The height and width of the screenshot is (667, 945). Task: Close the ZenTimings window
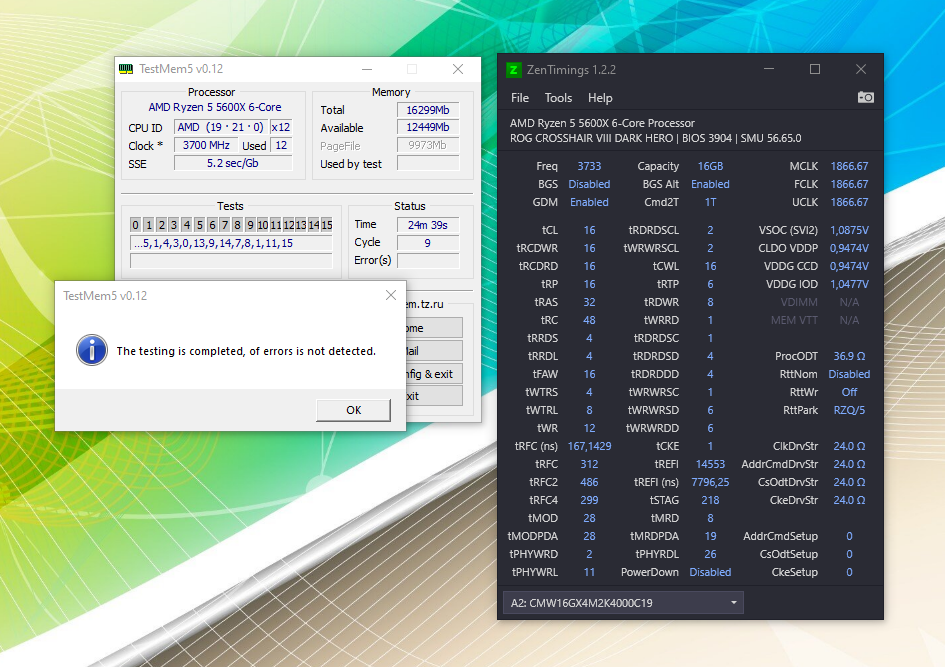click(x=860, y=69)
